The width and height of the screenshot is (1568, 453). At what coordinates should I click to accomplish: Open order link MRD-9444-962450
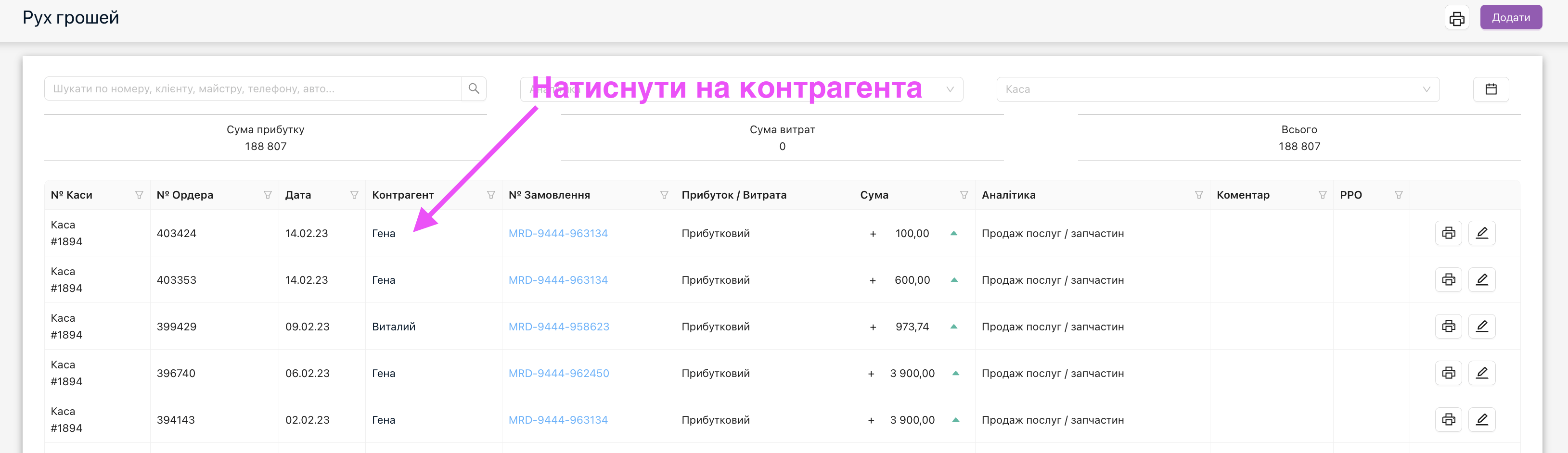(x=558, y=373)
